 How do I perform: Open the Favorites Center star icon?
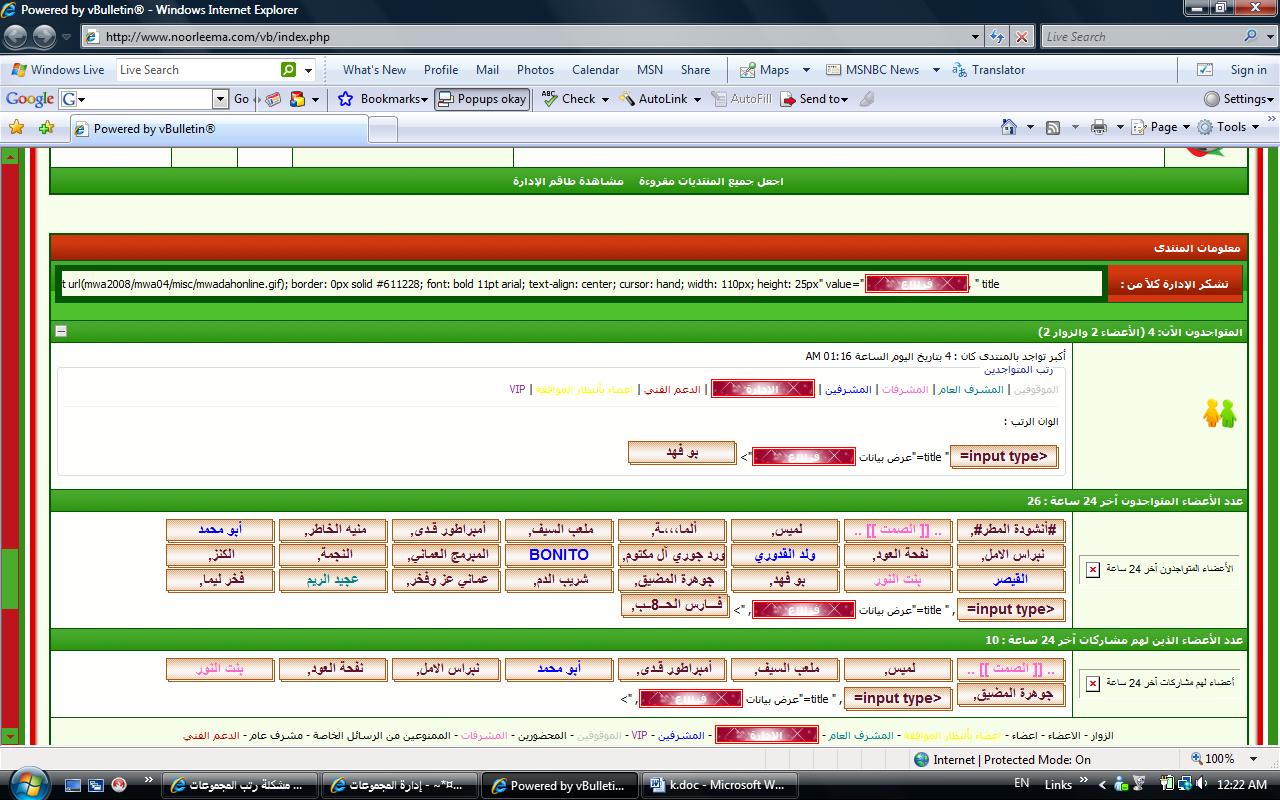point(16,127)
